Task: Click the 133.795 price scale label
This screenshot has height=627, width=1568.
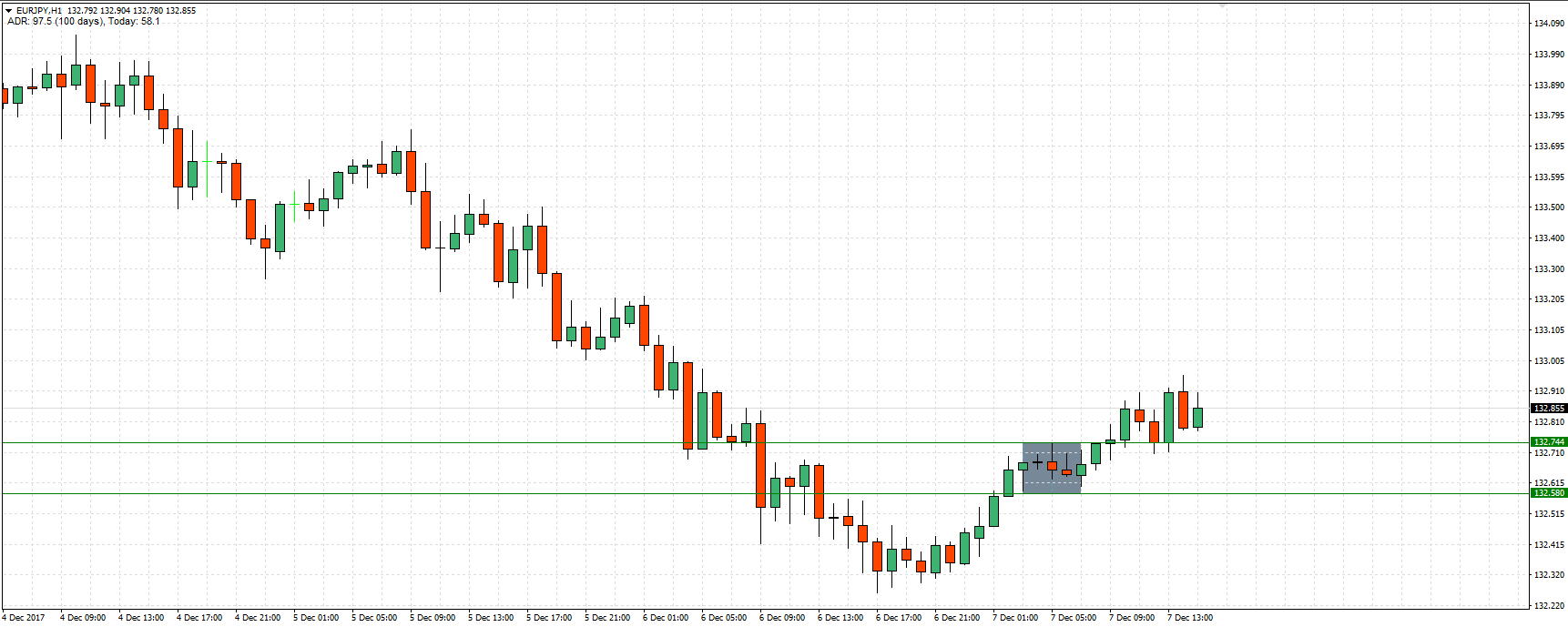Action: pyautogui.click(x=1549, y=116)
